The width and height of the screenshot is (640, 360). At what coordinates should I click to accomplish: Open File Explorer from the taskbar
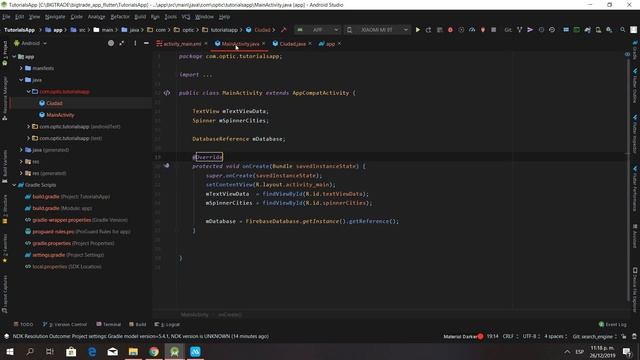click(133, 351)
